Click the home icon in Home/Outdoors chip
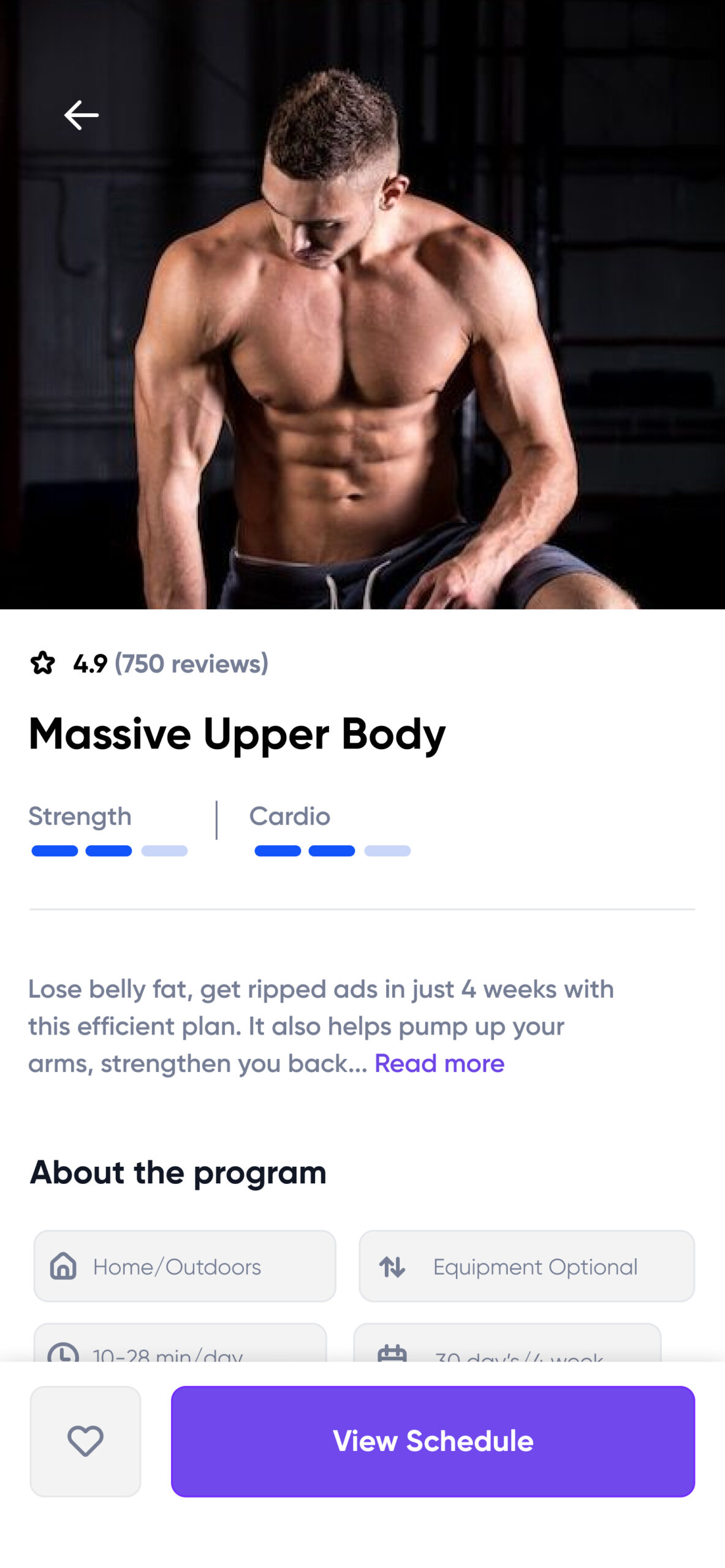 pyautogui.click(x=63, y=1265)
